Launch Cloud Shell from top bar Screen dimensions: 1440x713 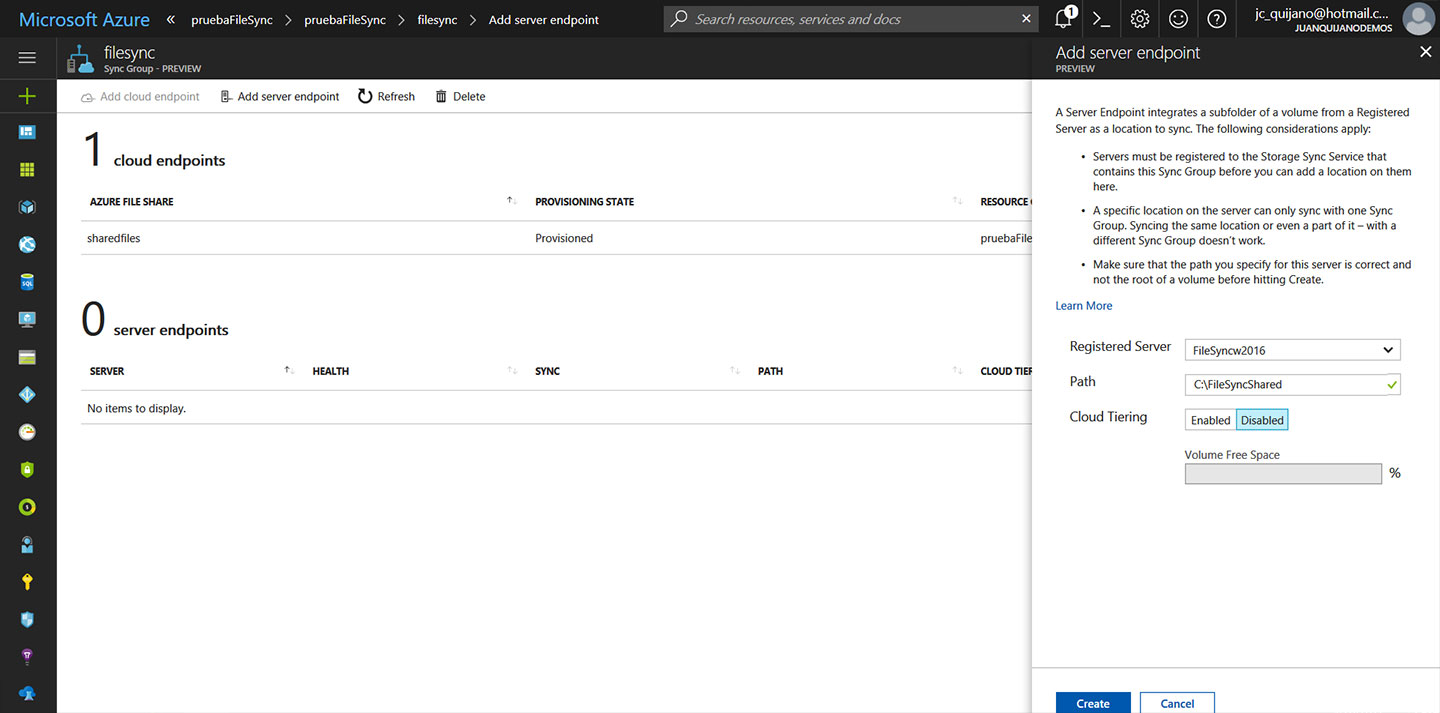pyautogui.click(x=1101, y=19)
